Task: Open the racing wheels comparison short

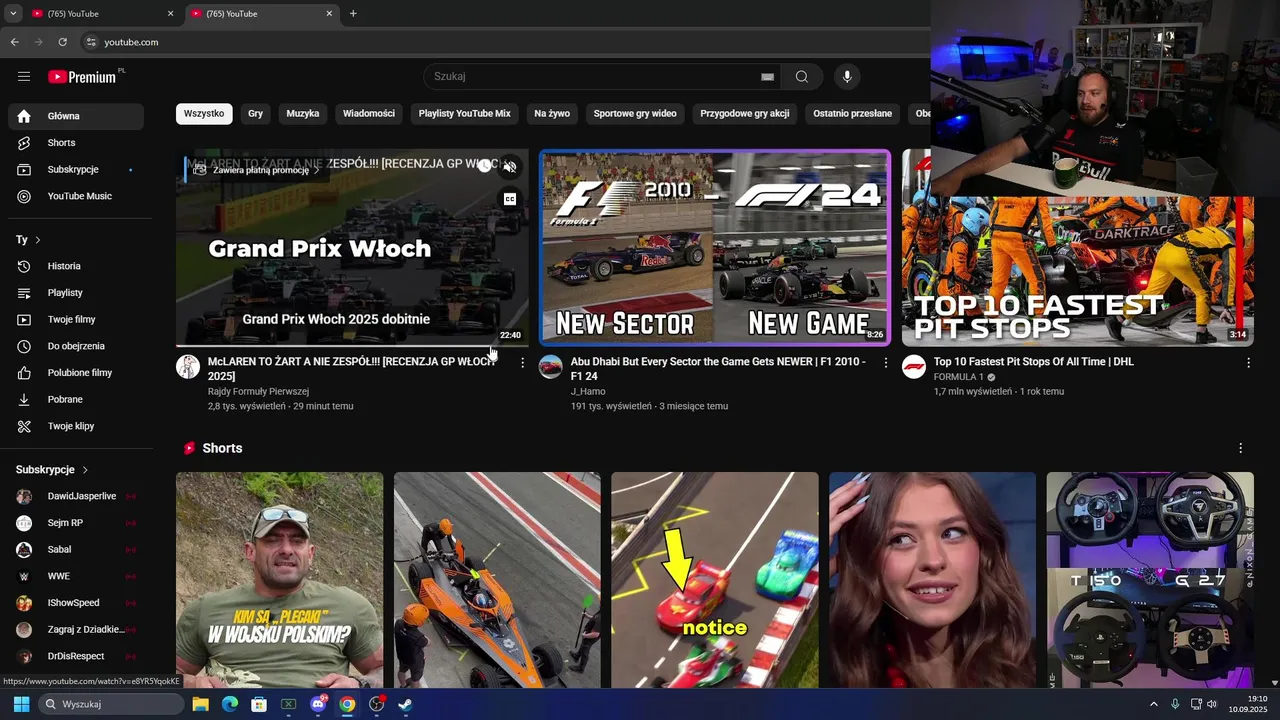Action: [x=1150, y=580]
